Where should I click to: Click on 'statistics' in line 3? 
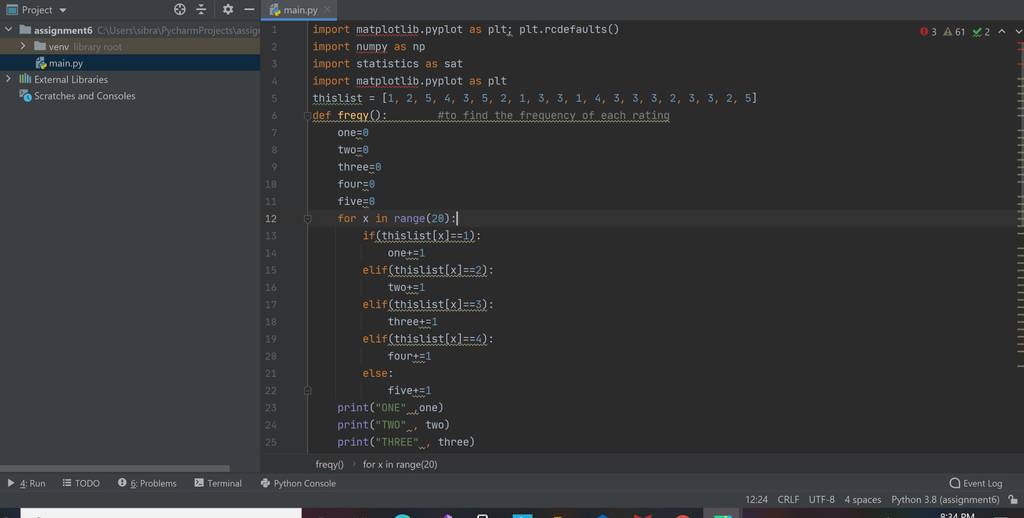coord(387,64)
